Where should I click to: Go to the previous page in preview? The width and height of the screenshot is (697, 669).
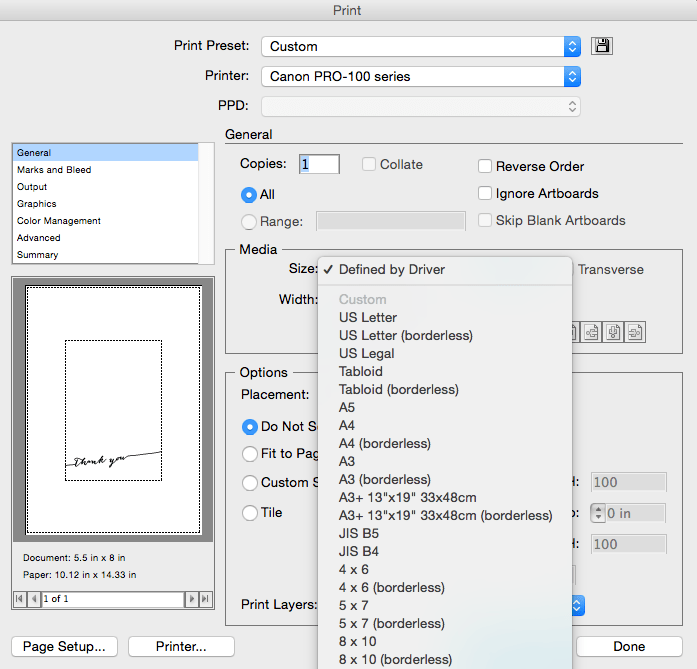click(x=34, y=599)
